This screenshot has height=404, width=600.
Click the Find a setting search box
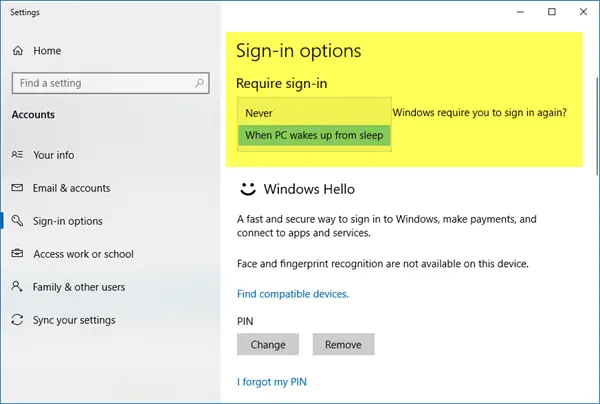tap(111, 83)
